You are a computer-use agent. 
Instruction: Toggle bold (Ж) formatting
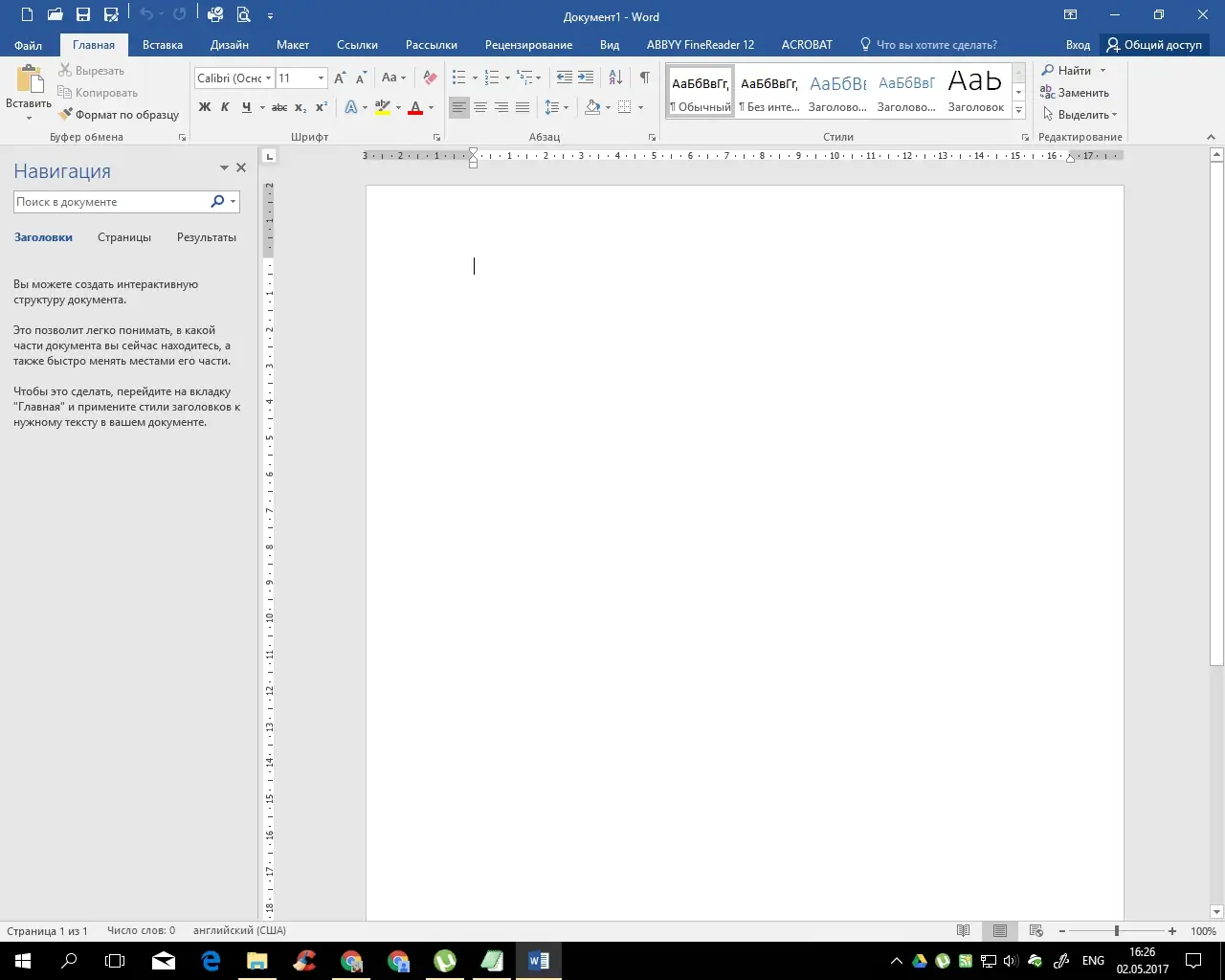point(204,107)
